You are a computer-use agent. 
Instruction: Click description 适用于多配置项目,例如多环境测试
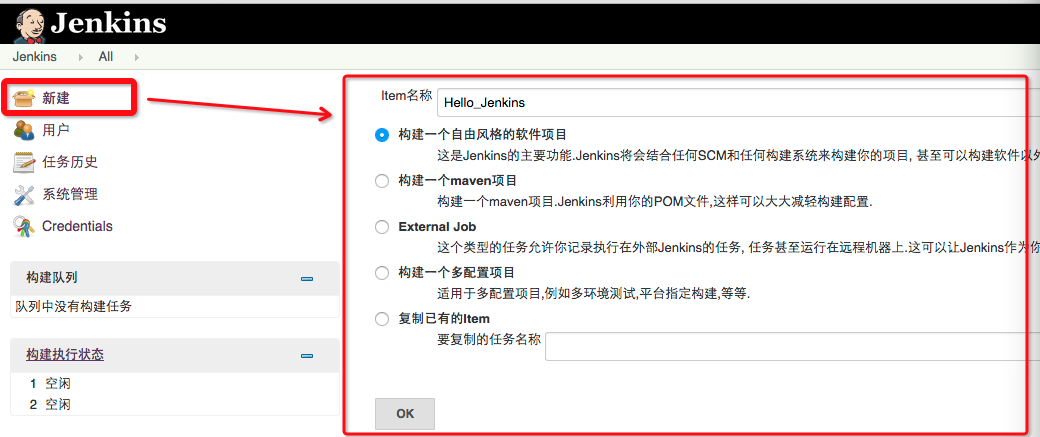pyautogui.click(x=594, y=293)
